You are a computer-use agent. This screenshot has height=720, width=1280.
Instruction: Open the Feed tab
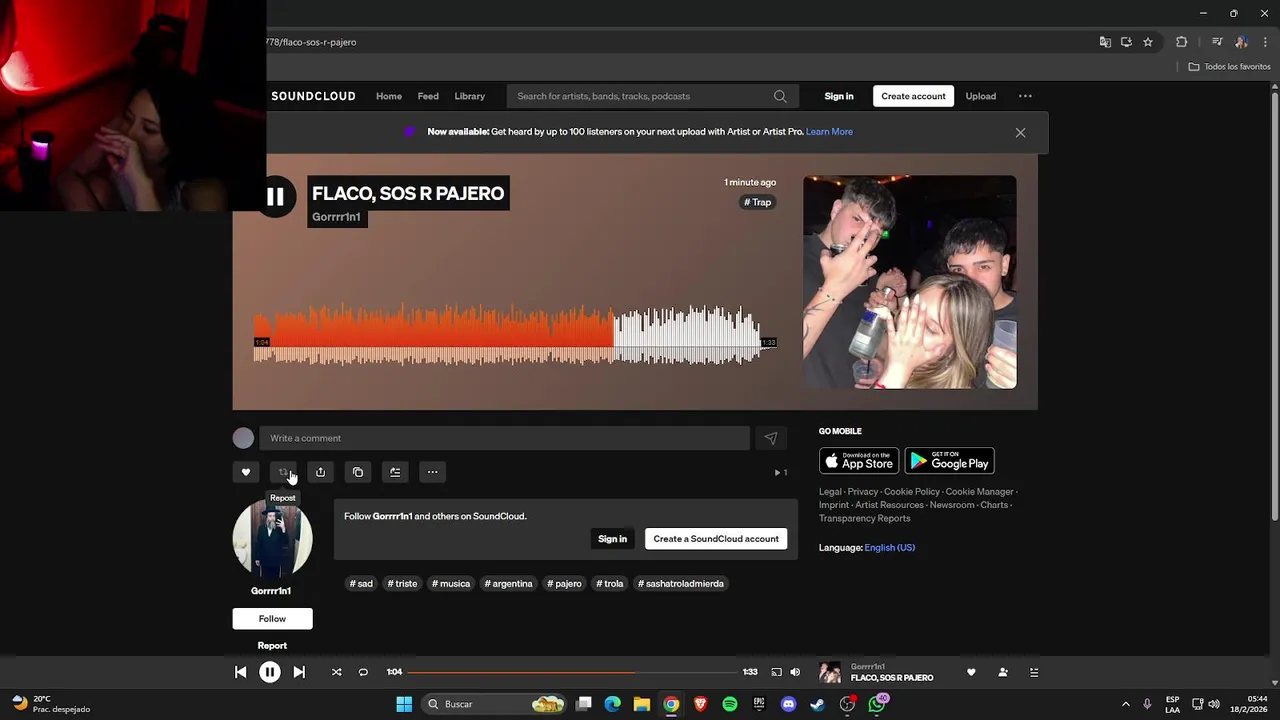428,96
